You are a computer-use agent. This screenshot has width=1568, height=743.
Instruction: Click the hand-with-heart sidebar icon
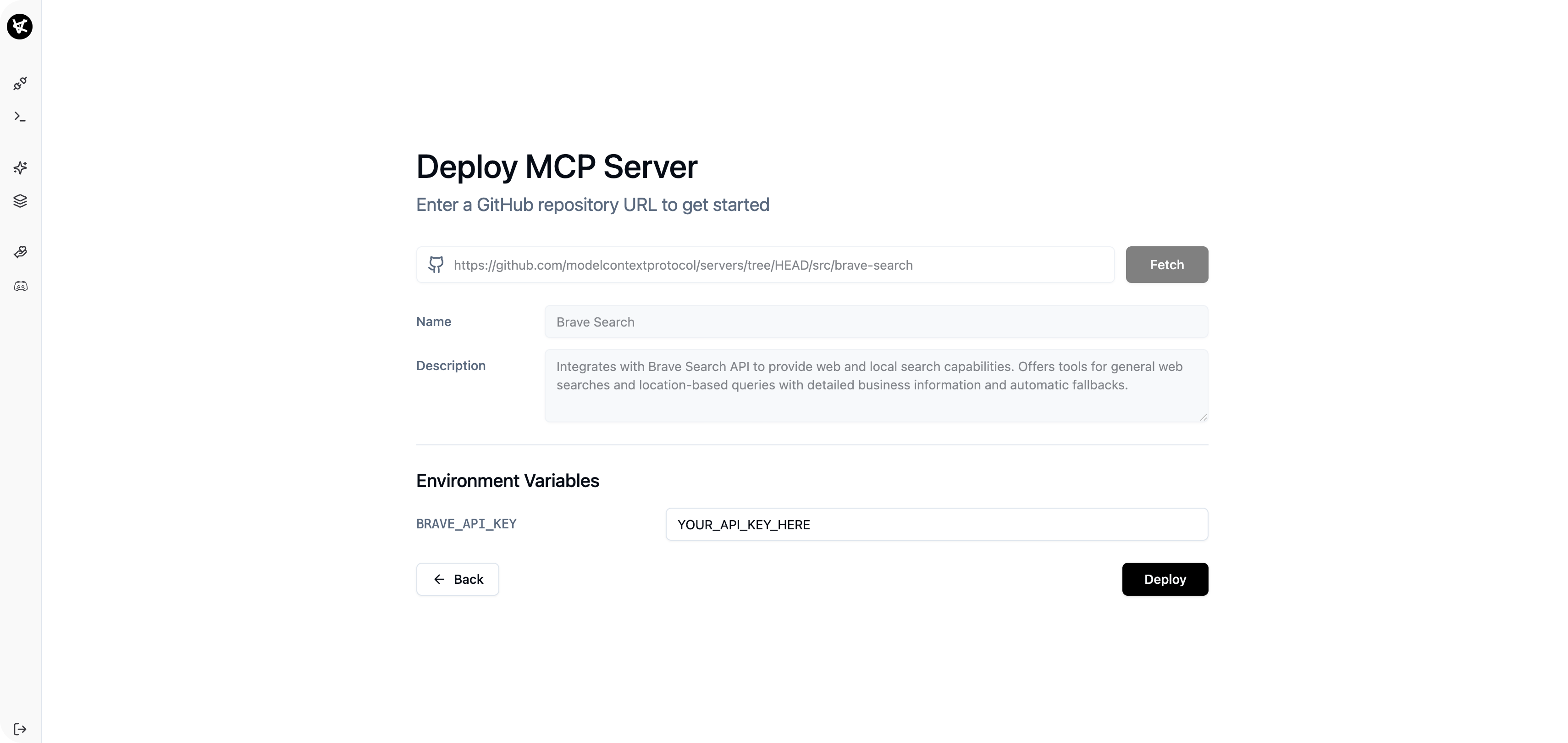20,252
